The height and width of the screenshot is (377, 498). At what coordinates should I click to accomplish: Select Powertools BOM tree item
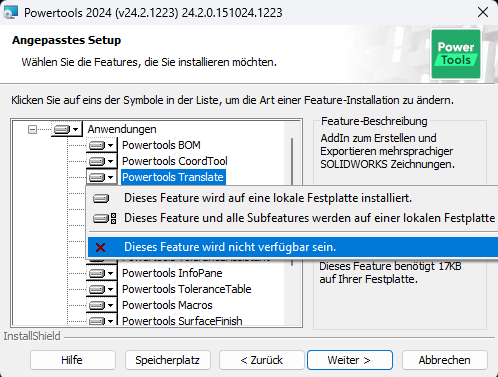pos(161,145)
